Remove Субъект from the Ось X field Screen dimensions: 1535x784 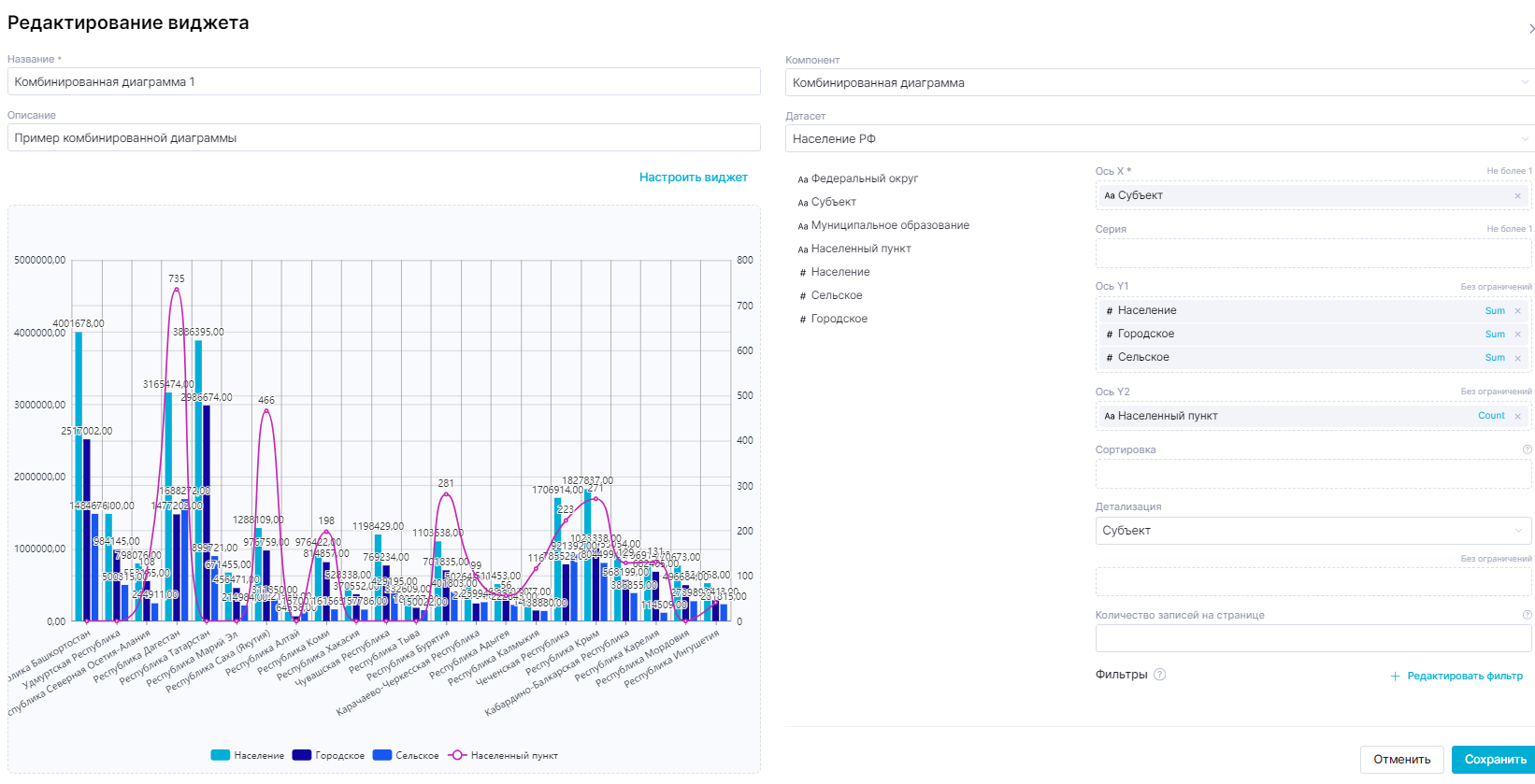(x=1517, y=196)
